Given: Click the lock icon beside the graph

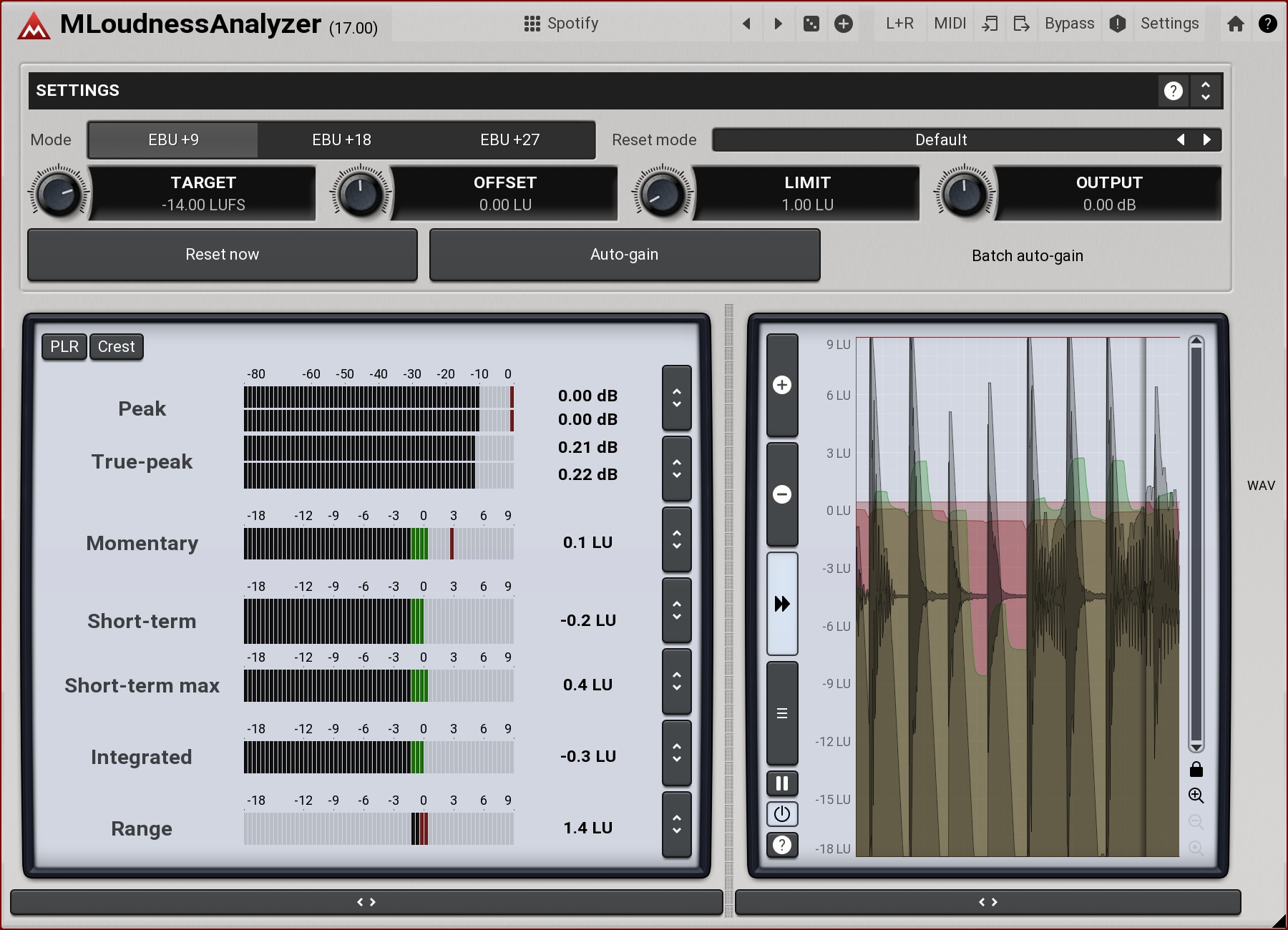Looking at the screenshot, I should click(1196, 770).
